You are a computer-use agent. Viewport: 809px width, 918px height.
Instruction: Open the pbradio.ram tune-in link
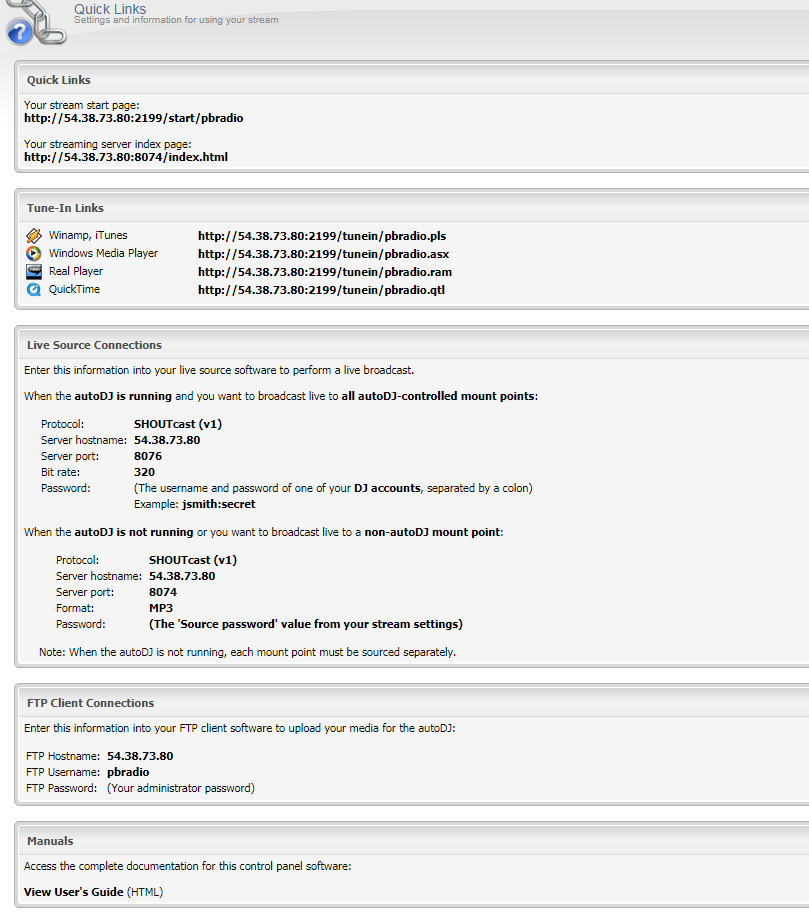click(x=324, y=272)
